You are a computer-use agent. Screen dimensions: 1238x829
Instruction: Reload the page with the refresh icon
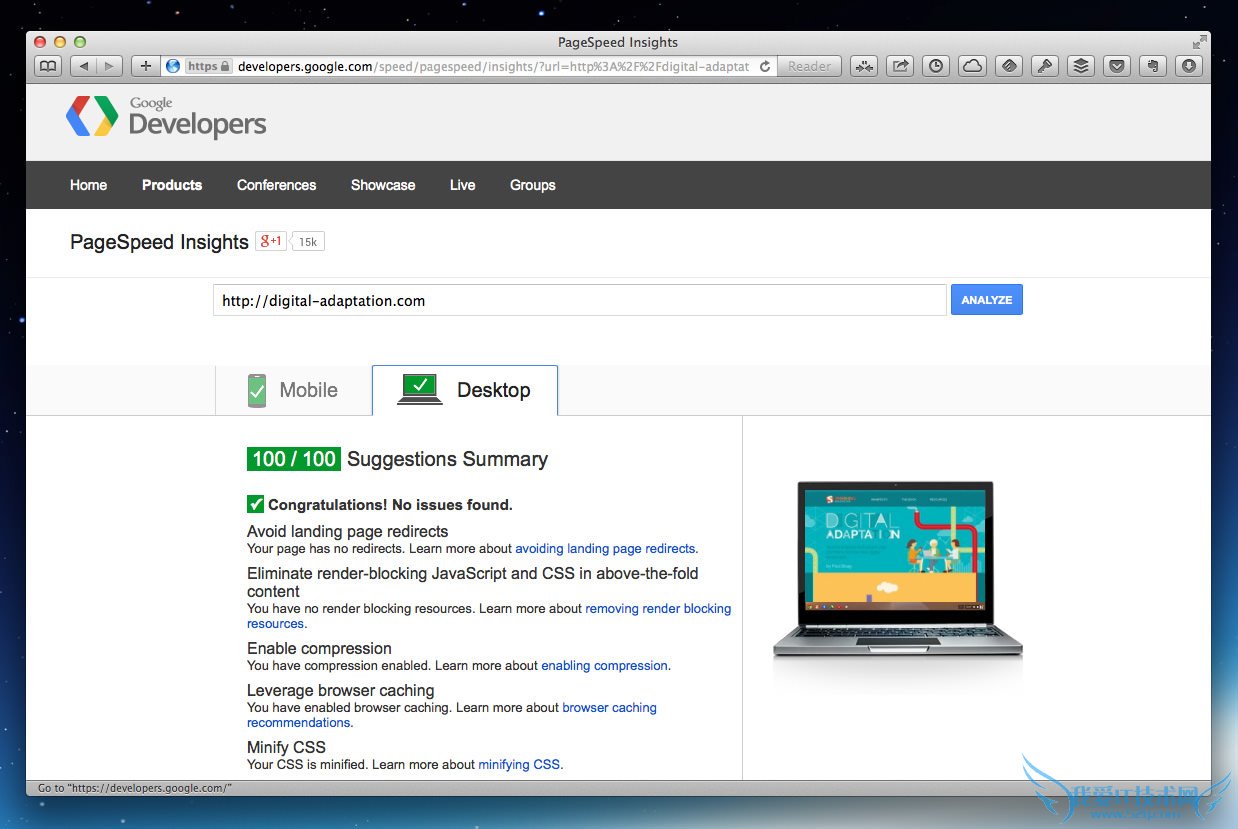765,67
